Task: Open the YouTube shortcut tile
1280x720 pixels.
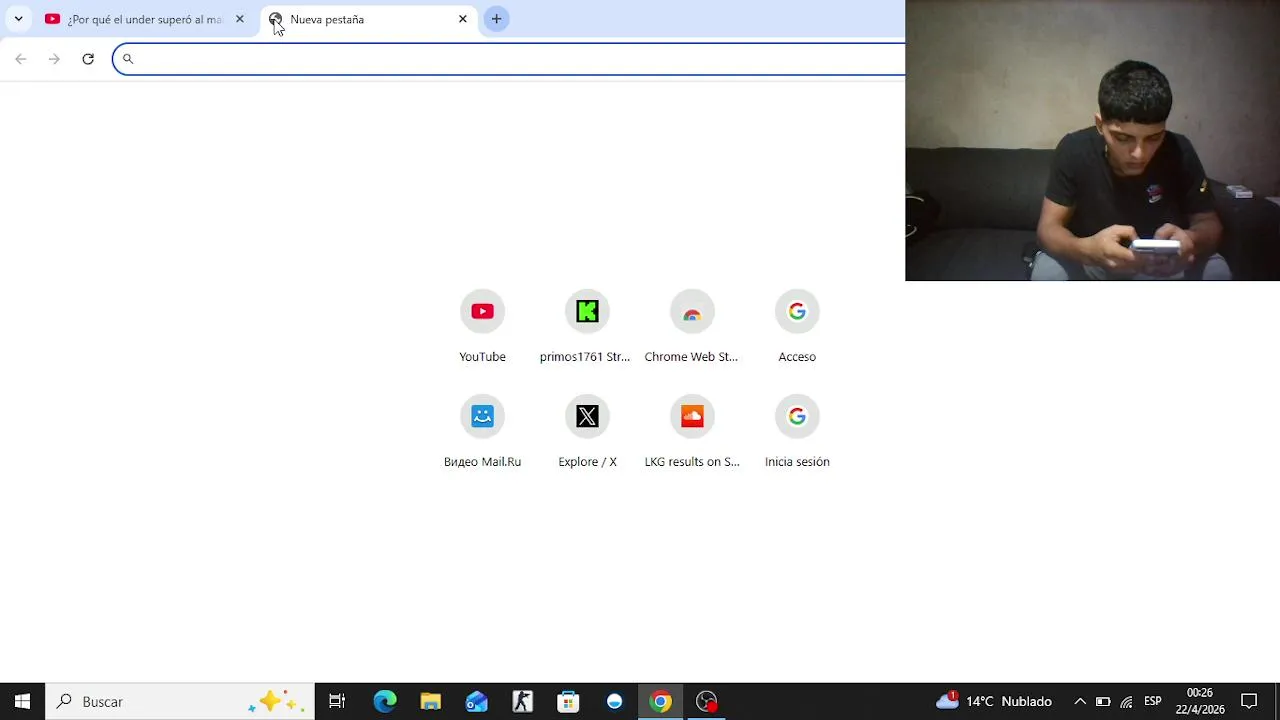Action: pyautogui.click(x=482, y=328)
